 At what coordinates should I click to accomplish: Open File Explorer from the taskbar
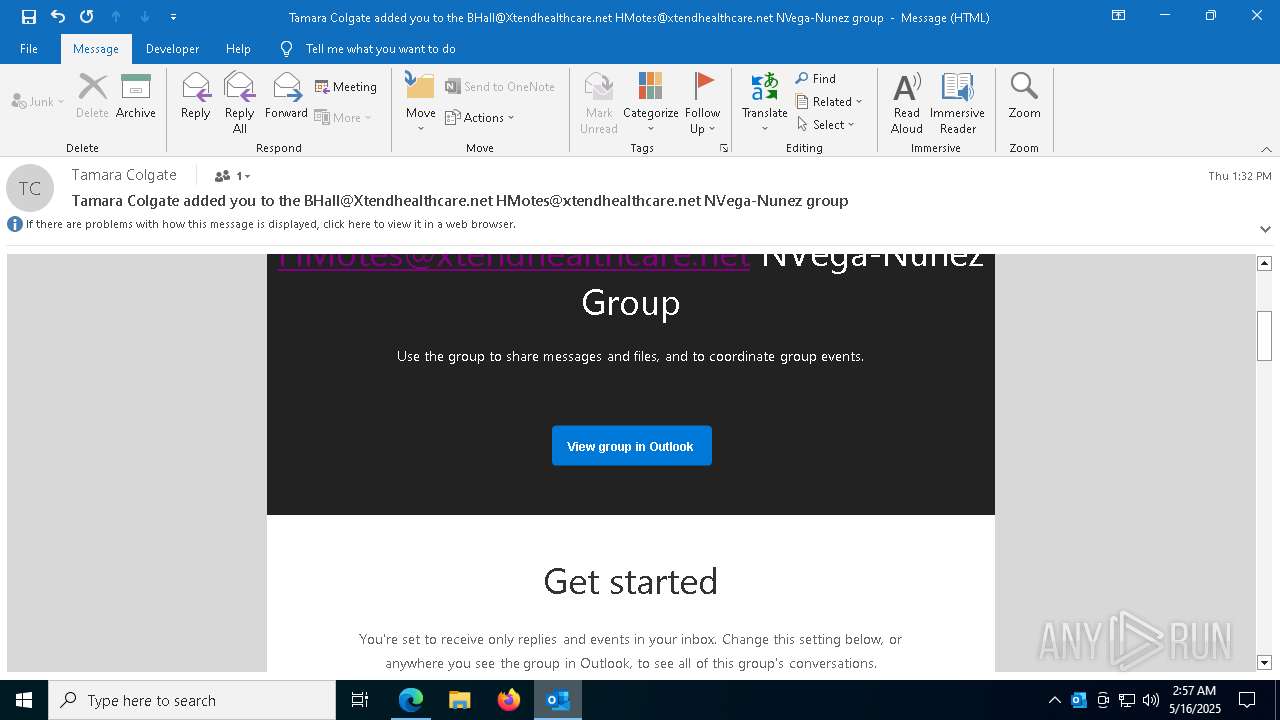[x=460, y=700]
